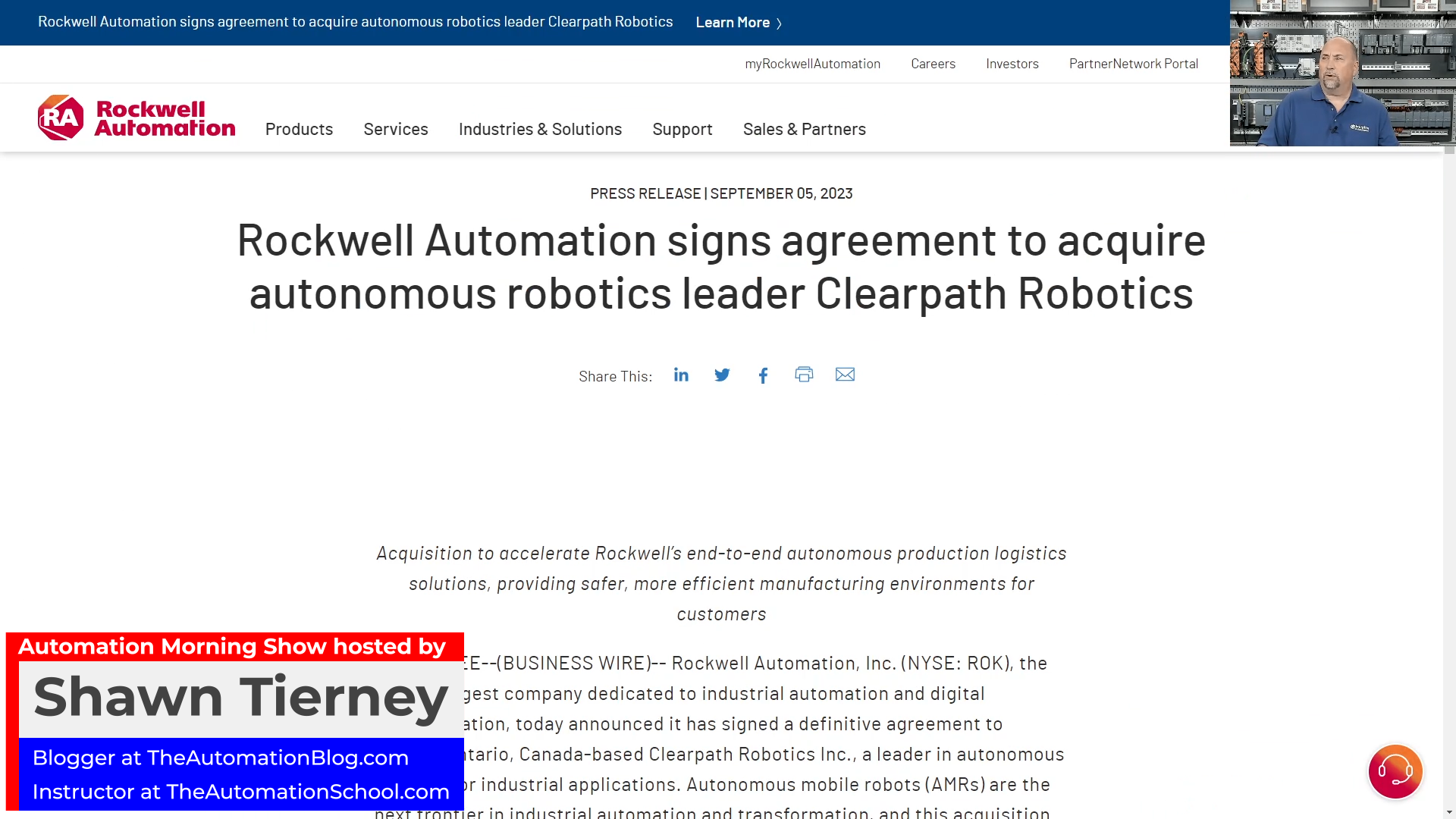Open the Careers page

coord(934,64)
